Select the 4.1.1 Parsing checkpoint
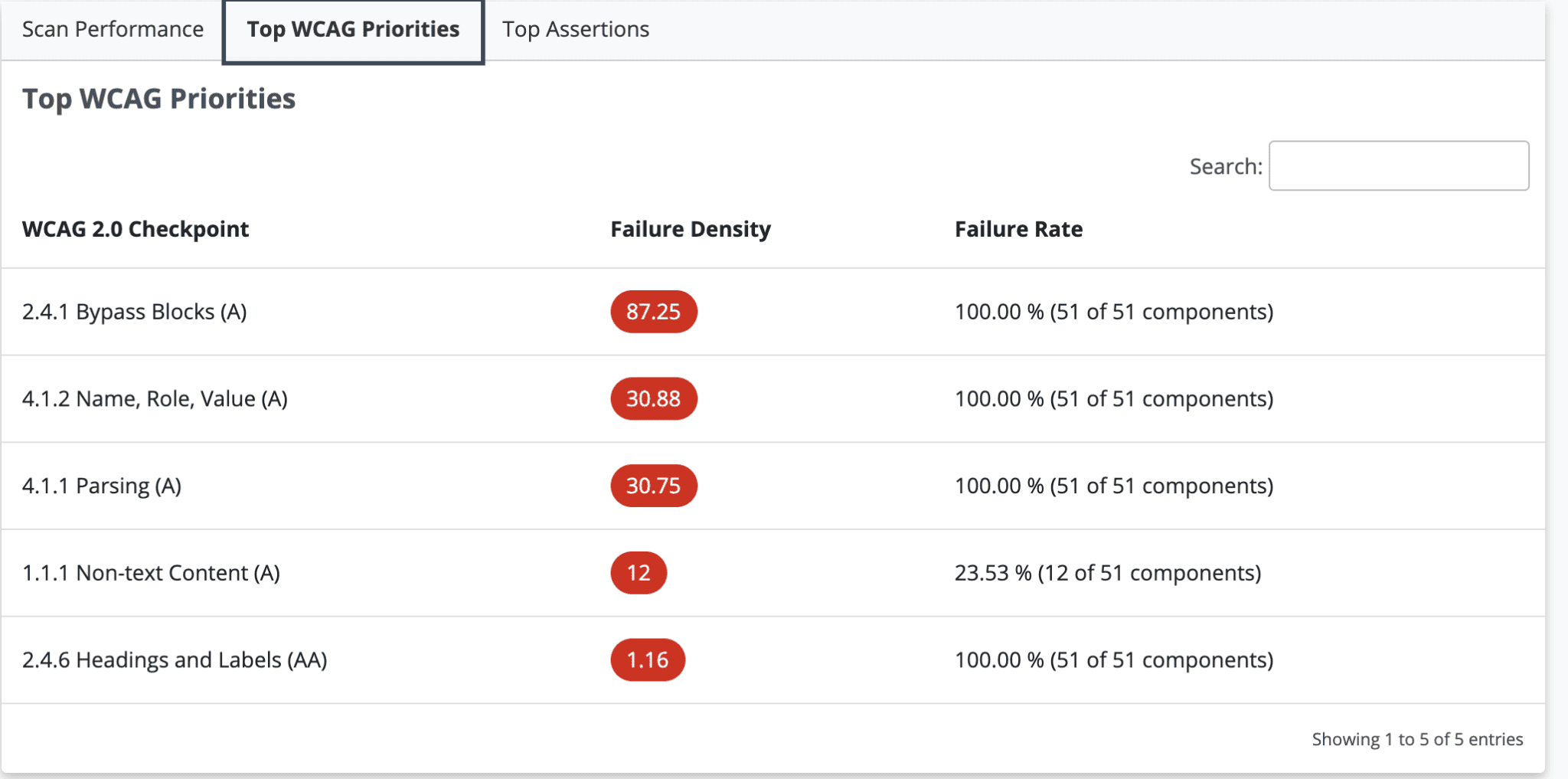Screen dimensions: 1568x779 point(102,486)
